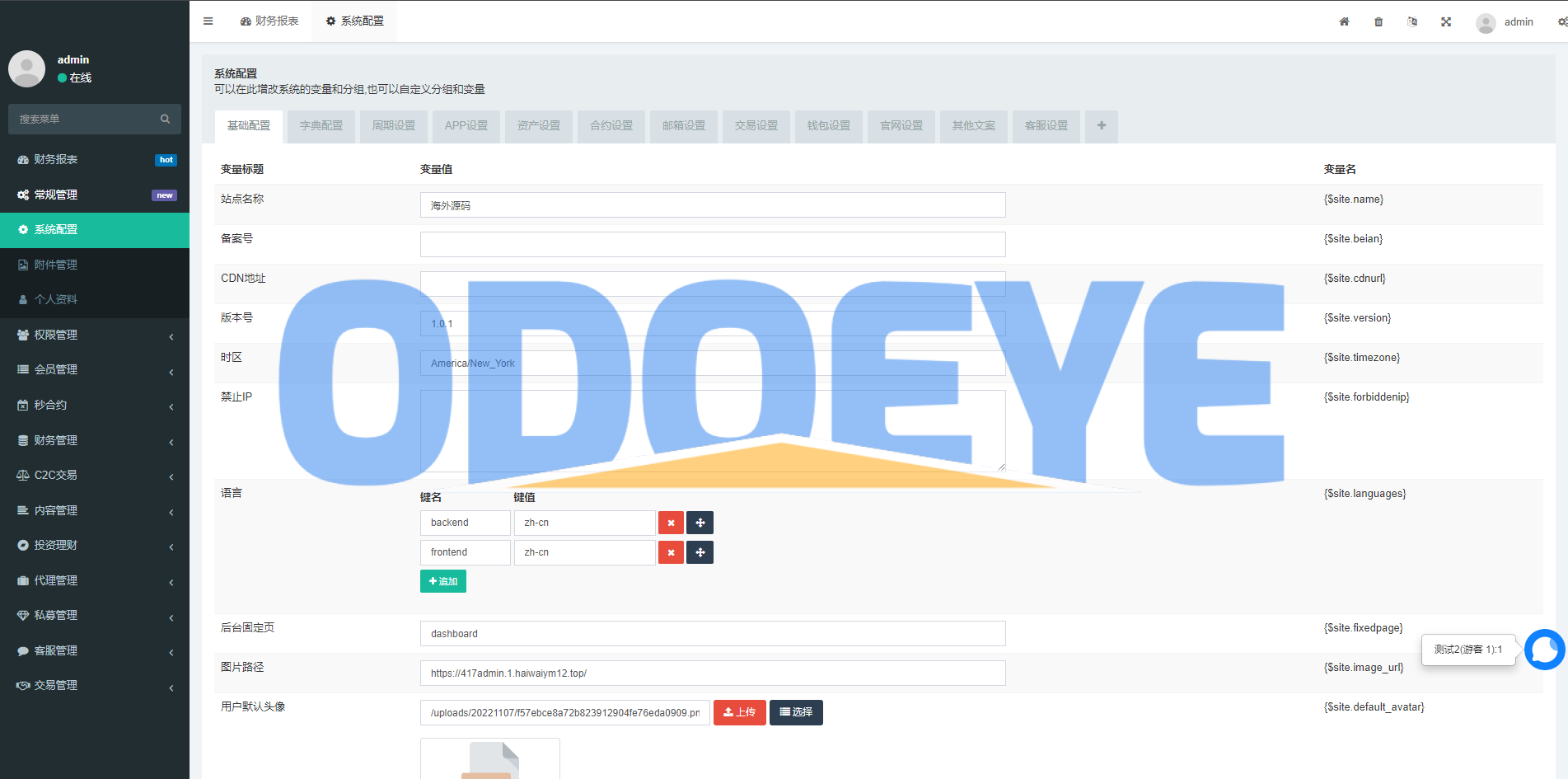This screenshot has width=1568, height=779.
Task: Select the 客服设置 tab
Action: coord(1046,126)
